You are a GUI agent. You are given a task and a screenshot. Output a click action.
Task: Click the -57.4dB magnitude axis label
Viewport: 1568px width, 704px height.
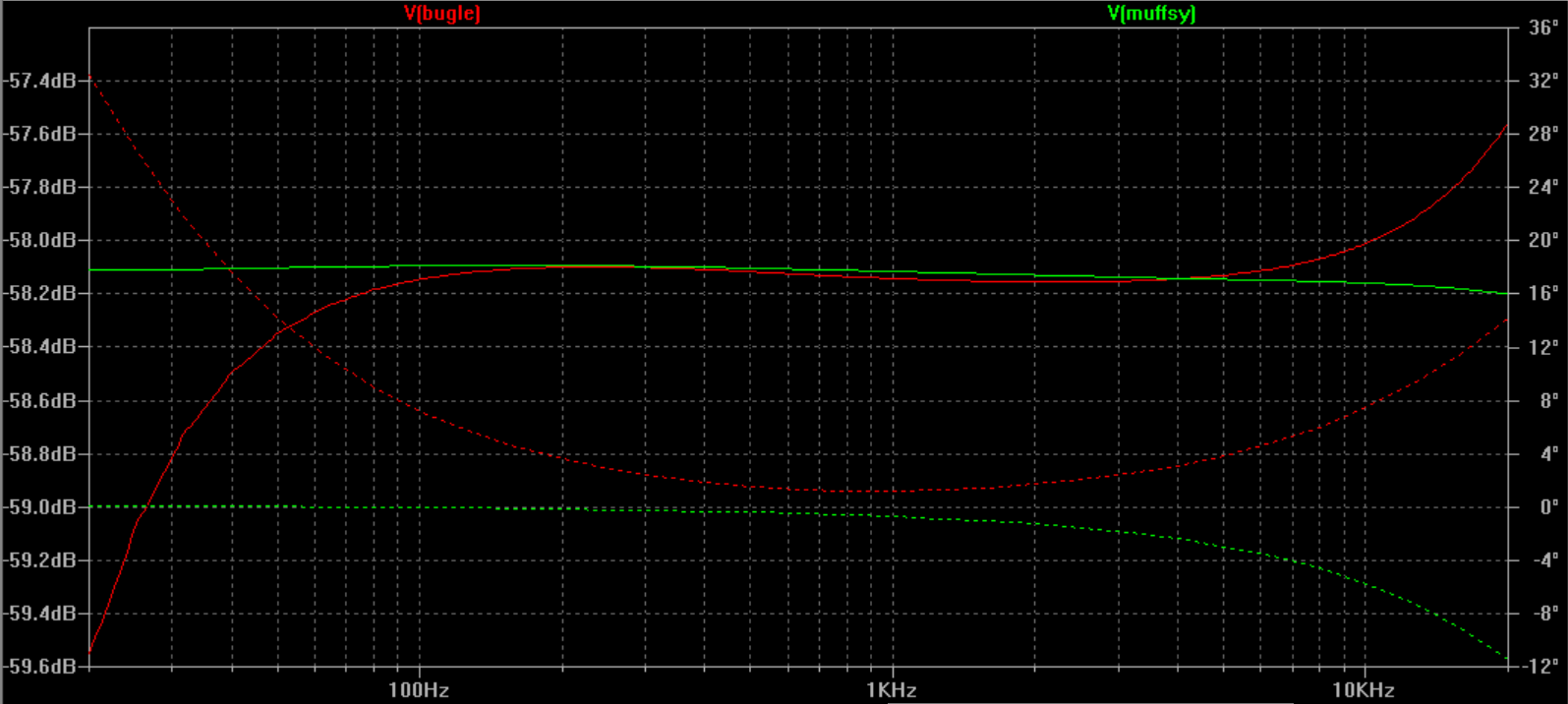point(40,81)
